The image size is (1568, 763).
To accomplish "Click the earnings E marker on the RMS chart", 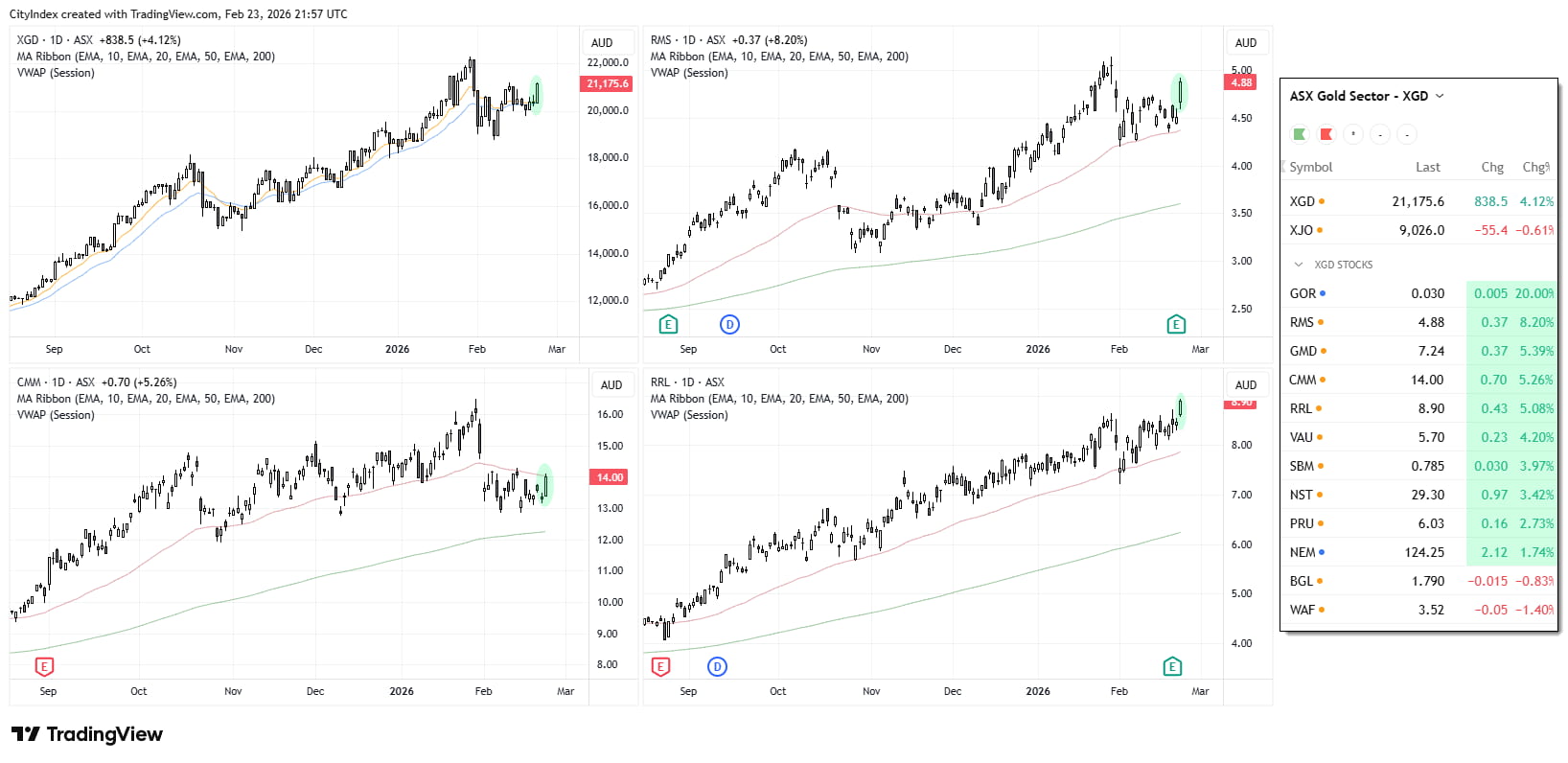I will 668,324.
